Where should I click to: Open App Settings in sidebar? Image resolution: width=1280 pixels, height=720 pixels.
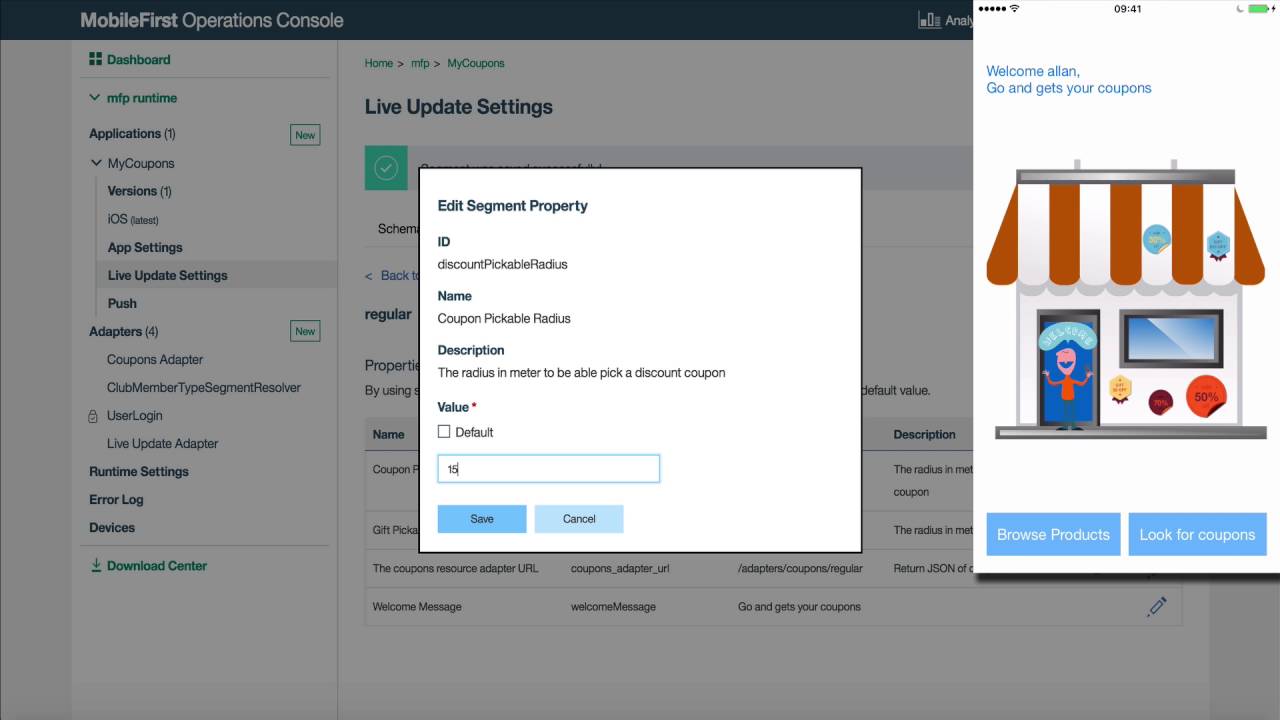coord(145,247)
